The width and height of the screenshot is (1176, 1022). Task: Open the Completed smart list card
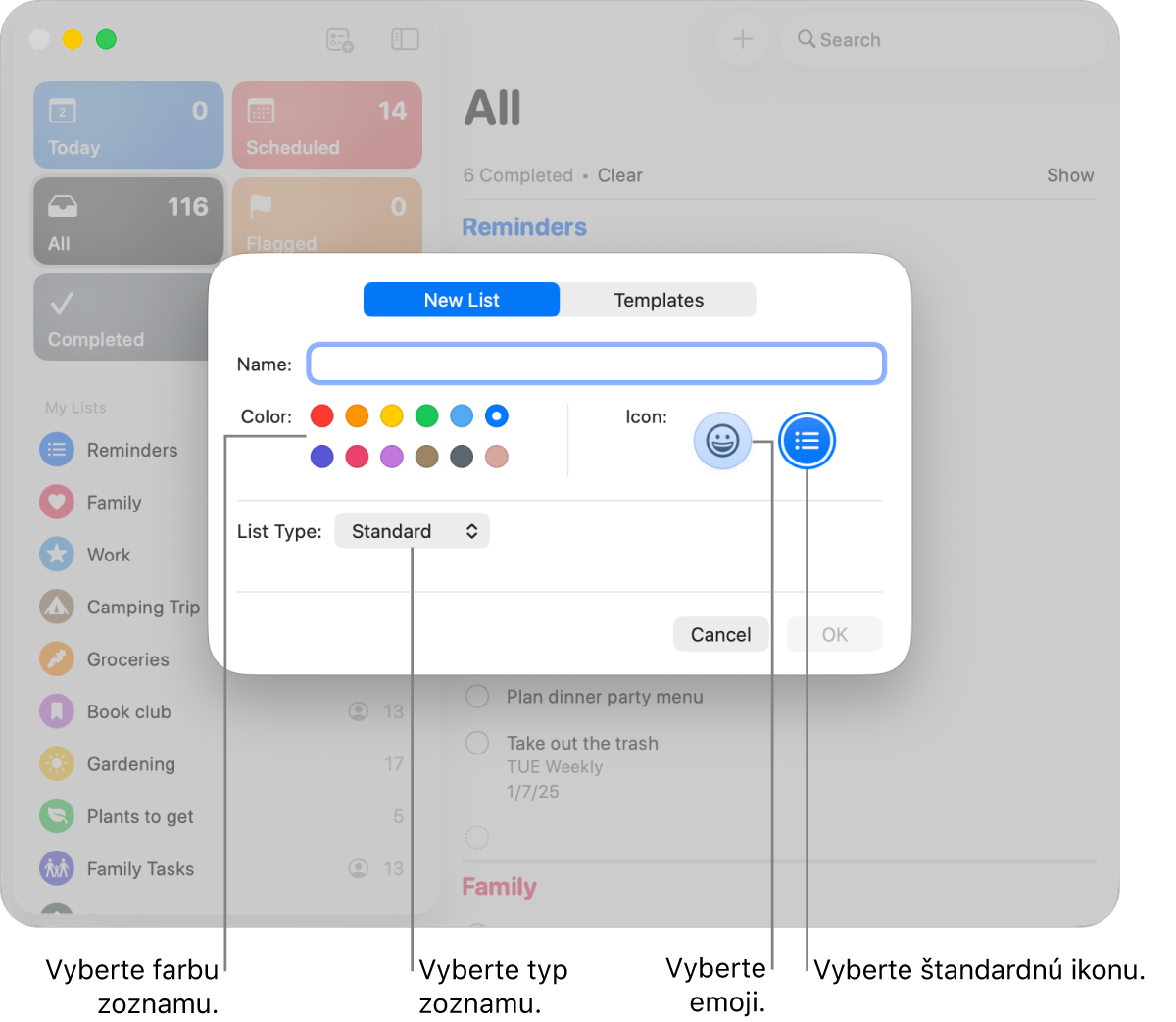pos(122,316)
